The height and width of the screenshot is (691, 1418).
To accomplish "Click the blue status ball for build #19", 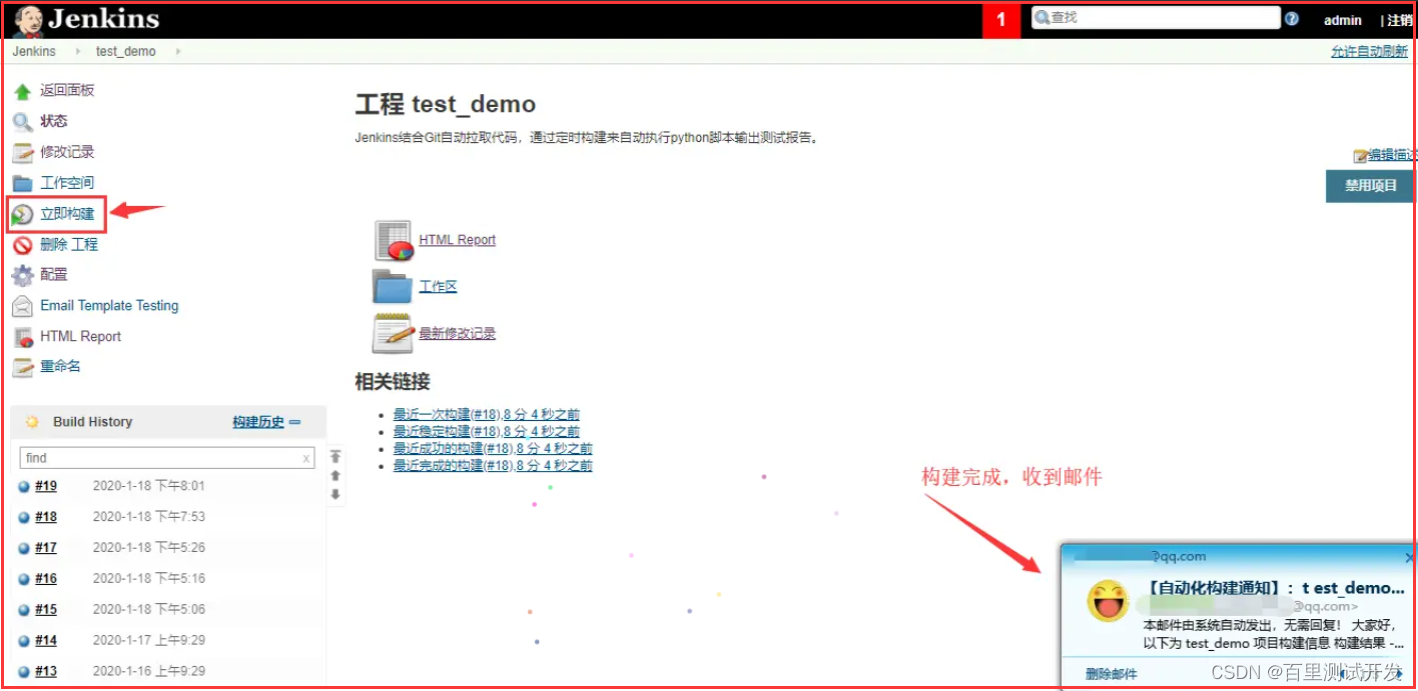I will 24,487.
